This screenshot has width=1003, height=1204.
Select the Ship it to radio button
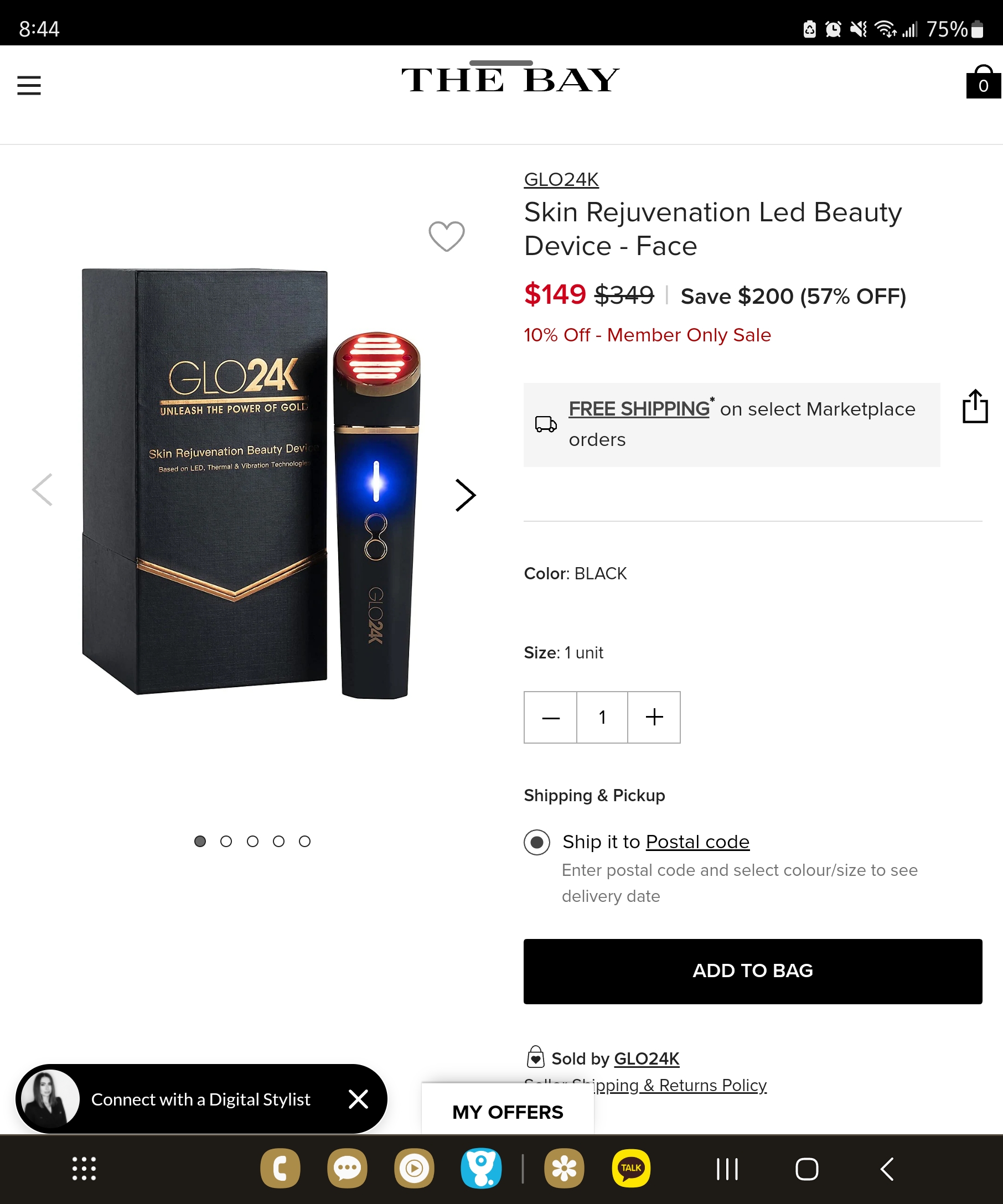(x=537, y=842)
